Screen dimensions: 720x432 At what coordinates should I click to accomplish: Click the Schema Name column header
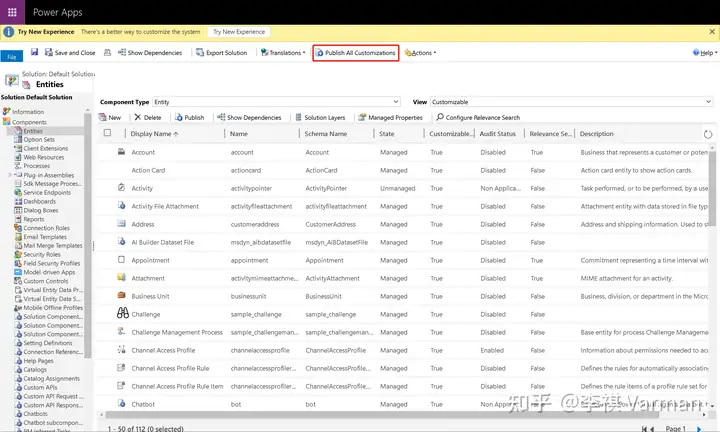[x=326, y=134]
